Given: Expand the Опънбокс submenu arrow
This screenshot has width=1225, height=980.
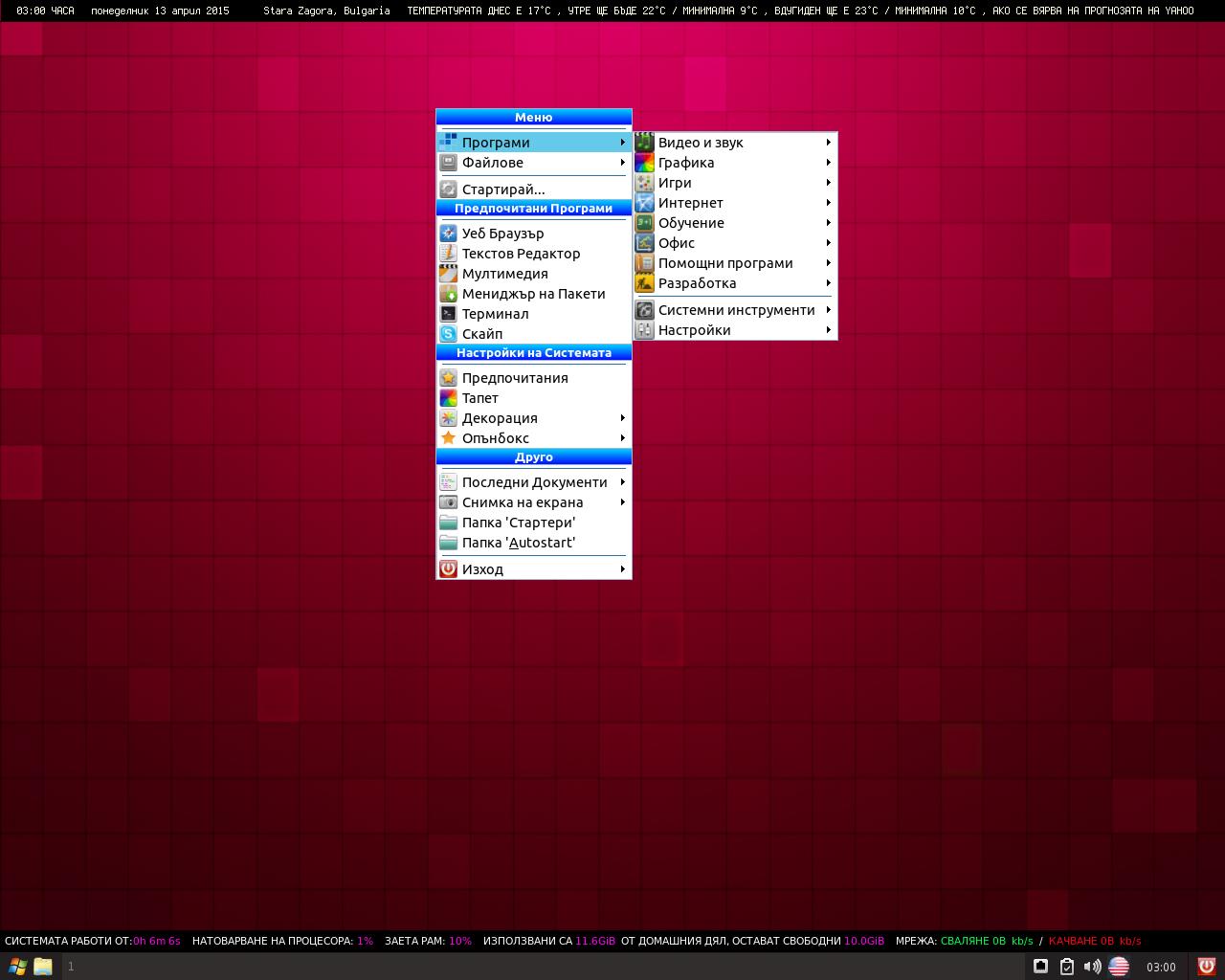Looking at the screenshot, I should [622, 438].
